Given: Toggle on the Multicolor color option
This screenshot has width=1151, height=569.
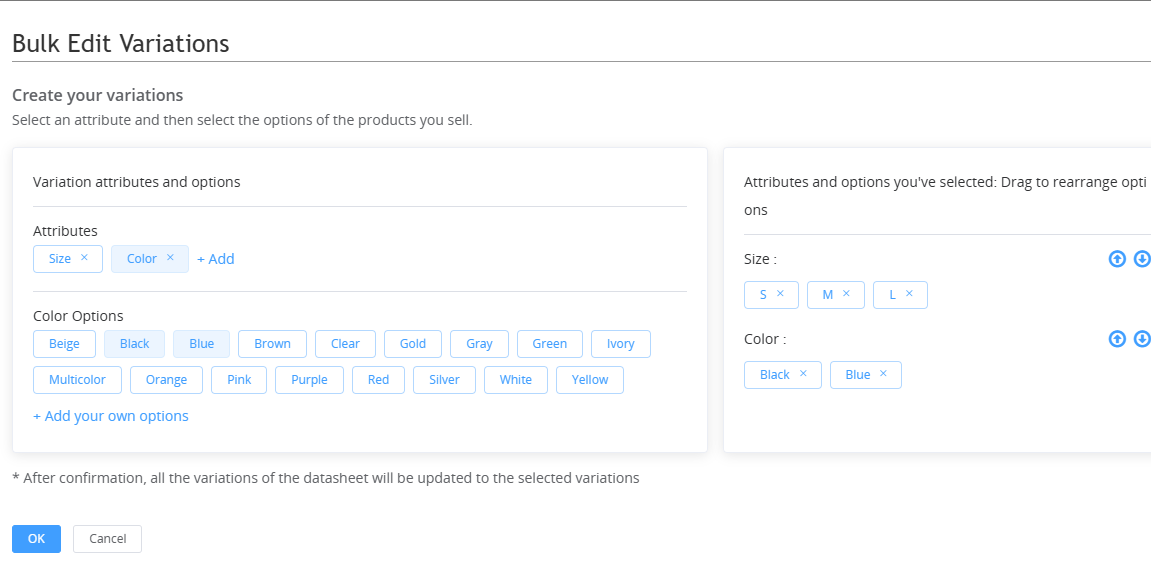Looking at the screenshot, I should pos(77,380).
